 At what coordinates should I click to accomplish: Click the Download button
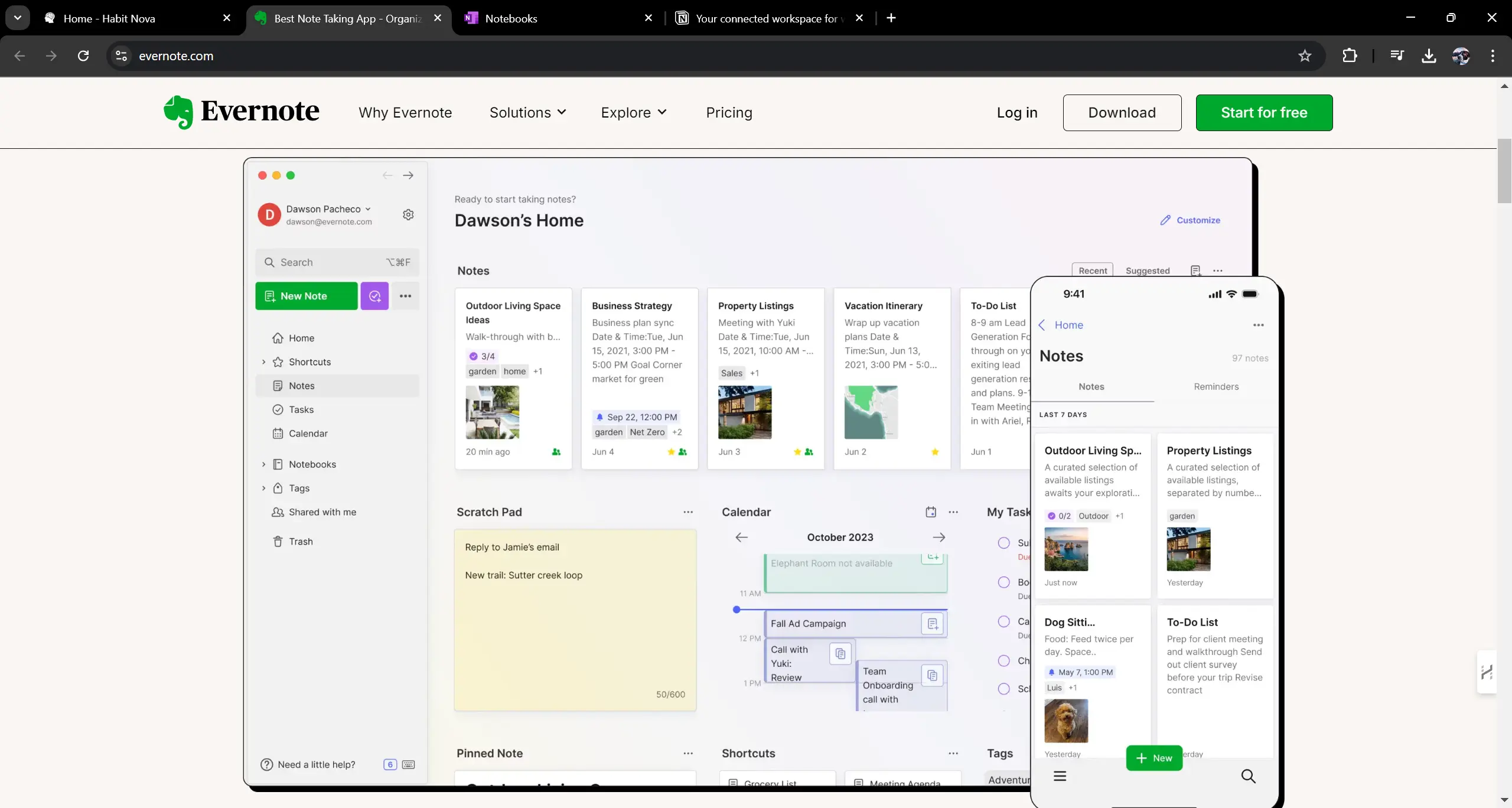coord(1122,112)
